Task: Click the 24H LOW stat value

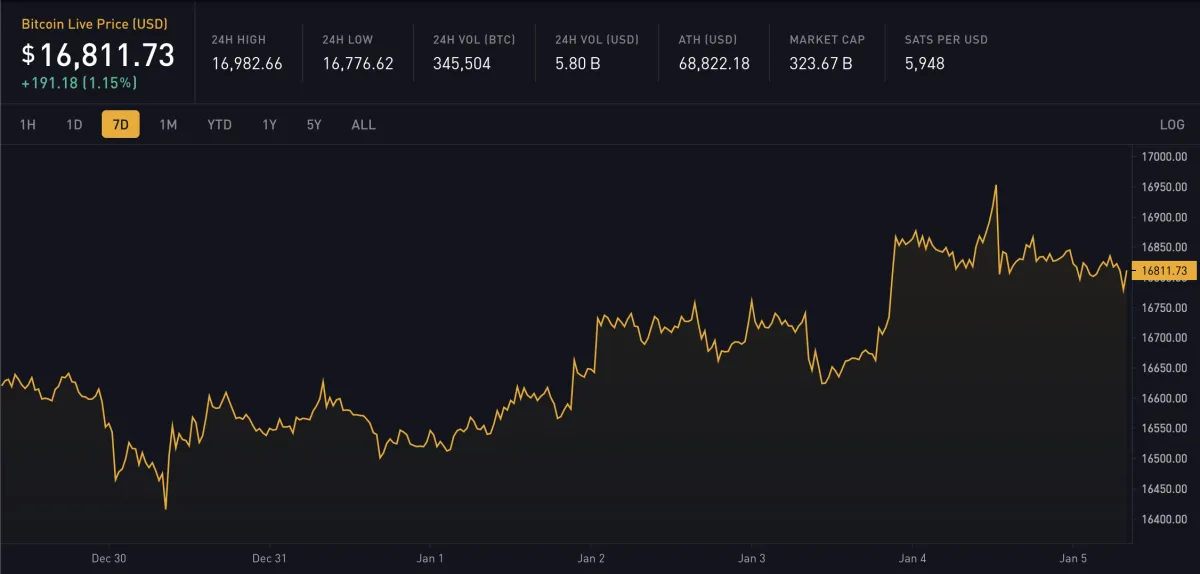Action: 358,64
